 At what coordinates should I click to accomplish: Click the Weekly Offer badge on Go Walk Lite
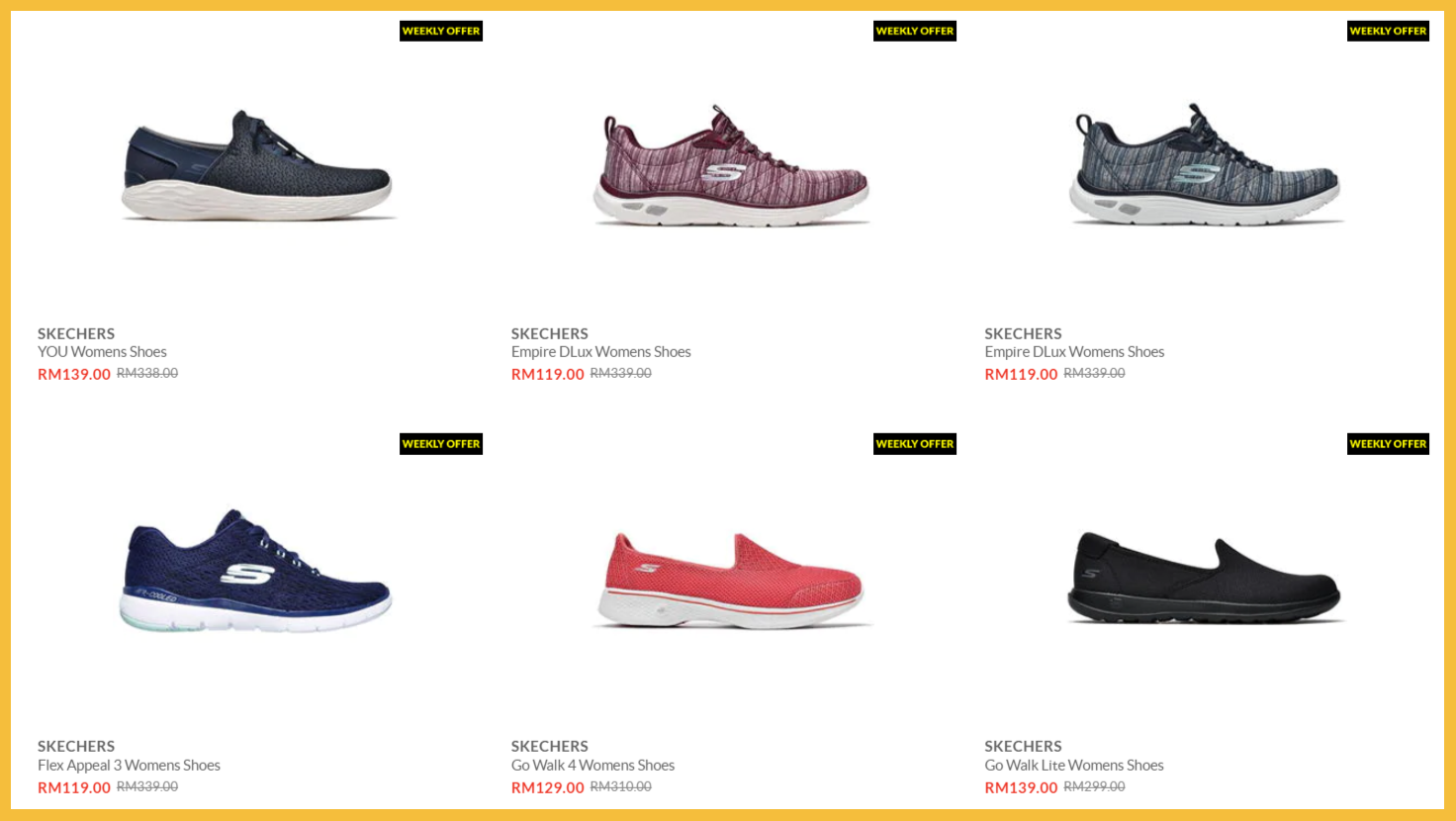coord(1388,444)
